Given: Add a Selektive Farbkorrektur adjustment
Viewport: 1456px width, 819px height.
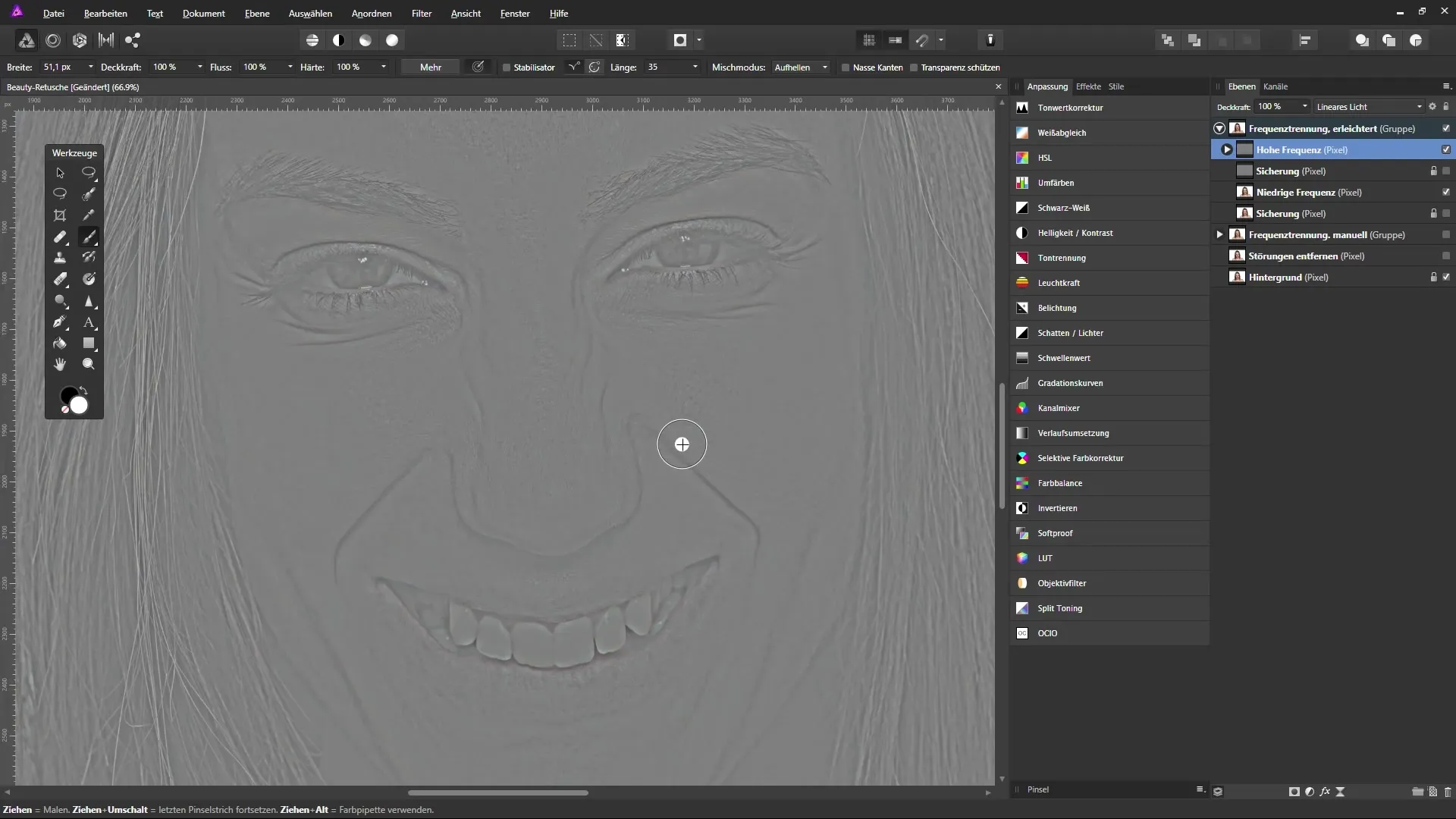Looking at the screenshot, I should pyautogui.click(x=1109, y=458).
